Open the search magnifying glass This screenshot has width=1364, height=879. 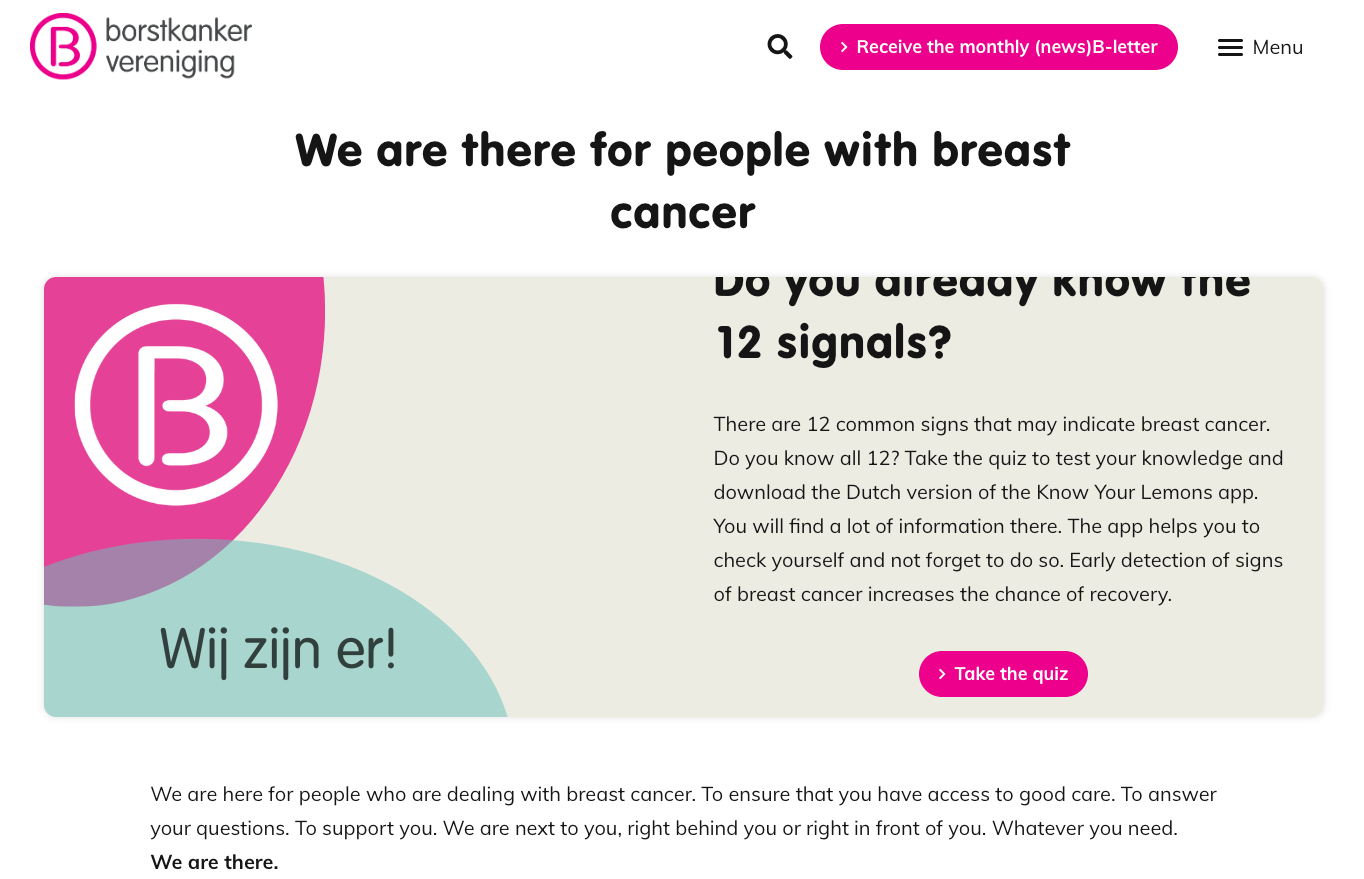pos(780,47)
